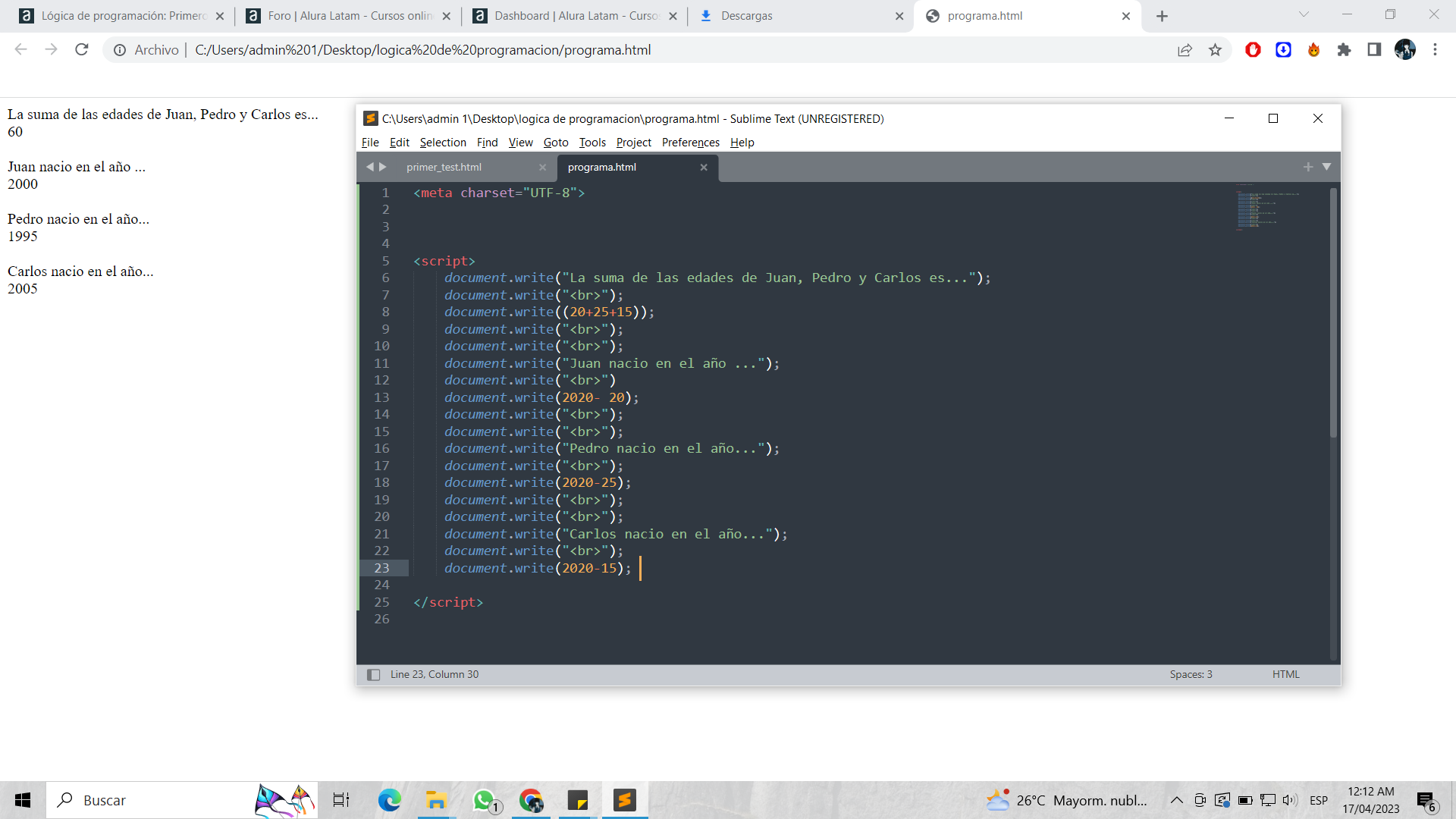Viewport: 1456px width, 819px height.
Task: Open Sublime Text Preferences menu
Action: (x=690, y=143)
